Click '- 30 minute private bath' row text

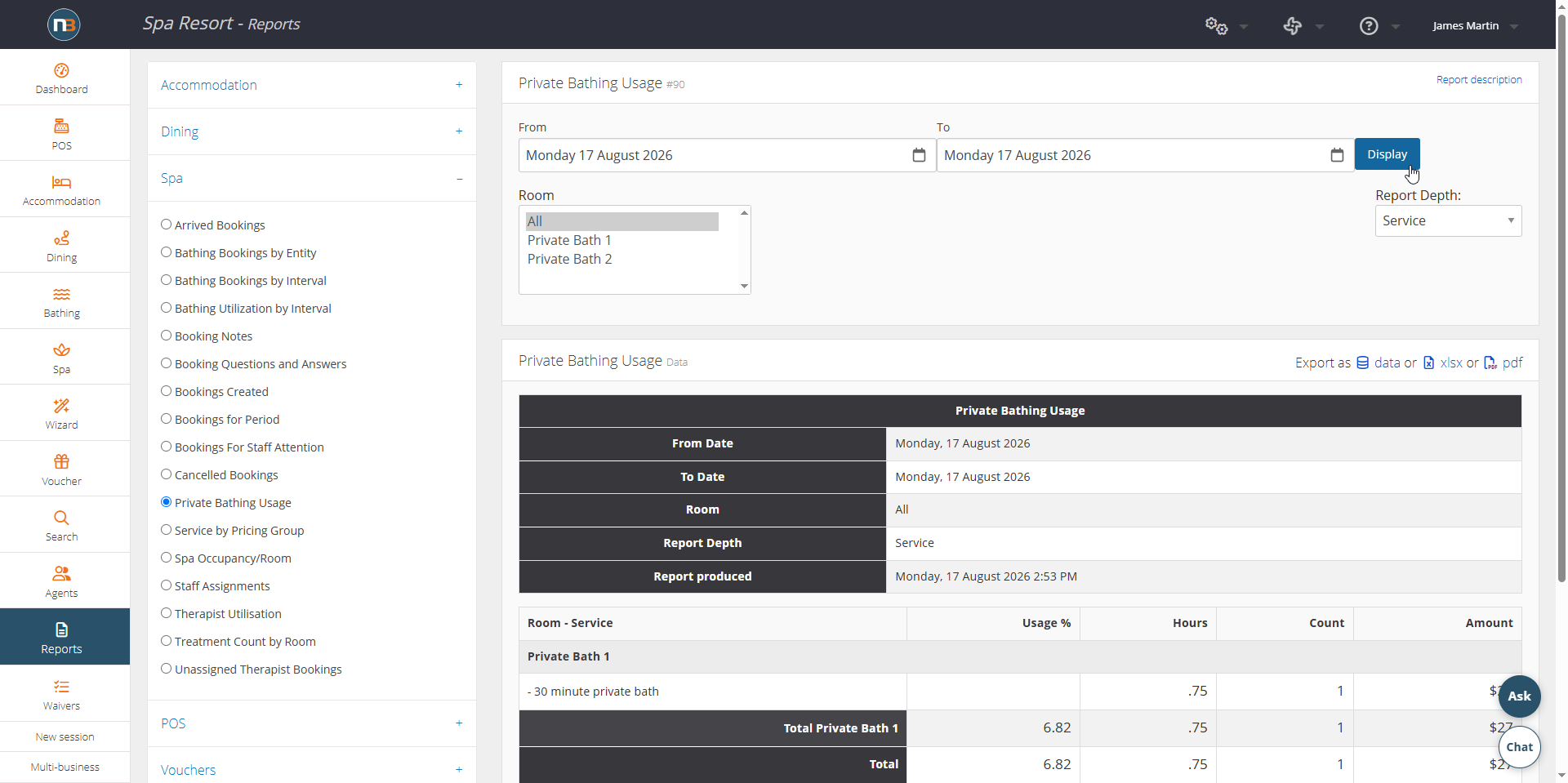(593, 692)
